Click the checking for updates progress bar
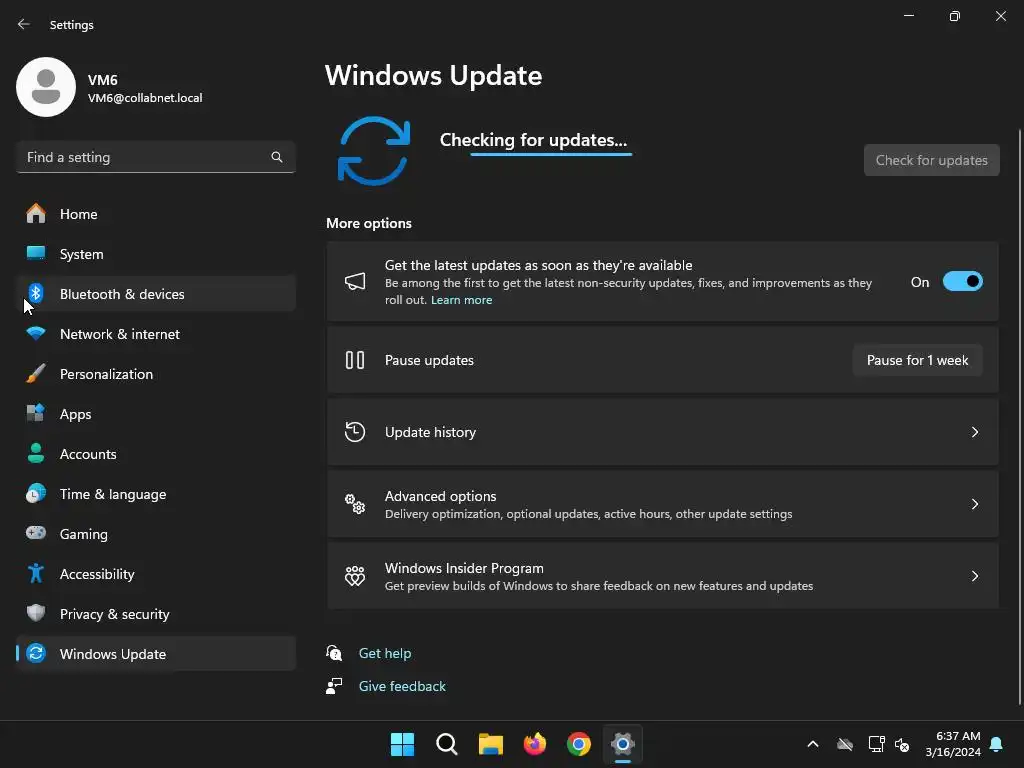Image resolution: width=1024 pixels, height=768 pixels. [551, 155]
